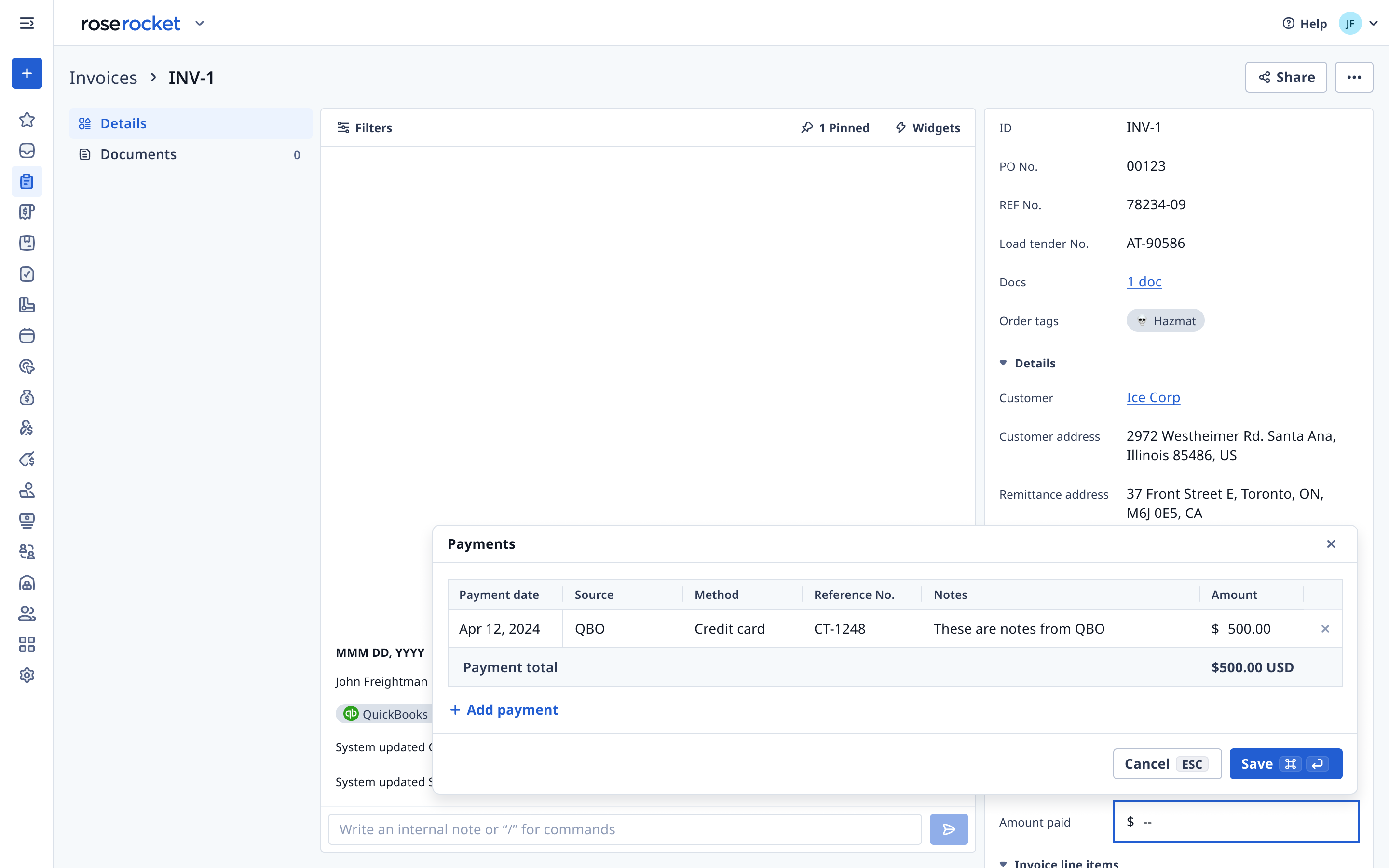Image resolution: width=1389 pixels, height=868 pixels.
Task: Click the CT-1248 reference number cell
Action: [861, 629]
